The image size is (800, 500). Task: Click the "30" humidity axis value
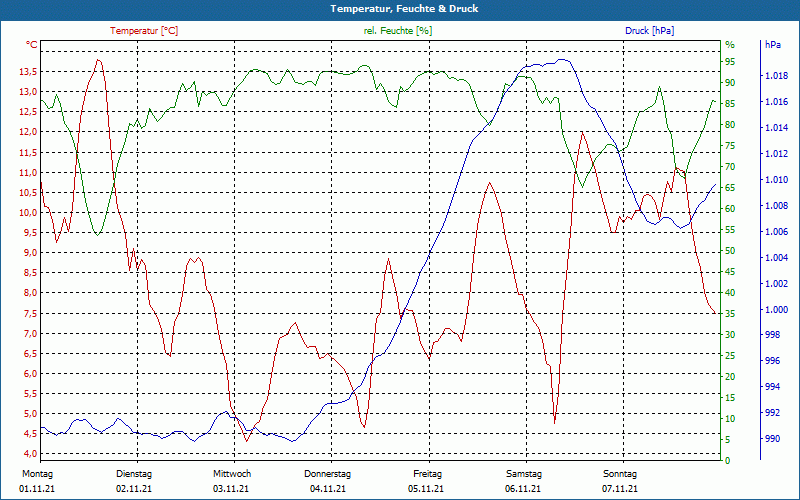point(730,335)
